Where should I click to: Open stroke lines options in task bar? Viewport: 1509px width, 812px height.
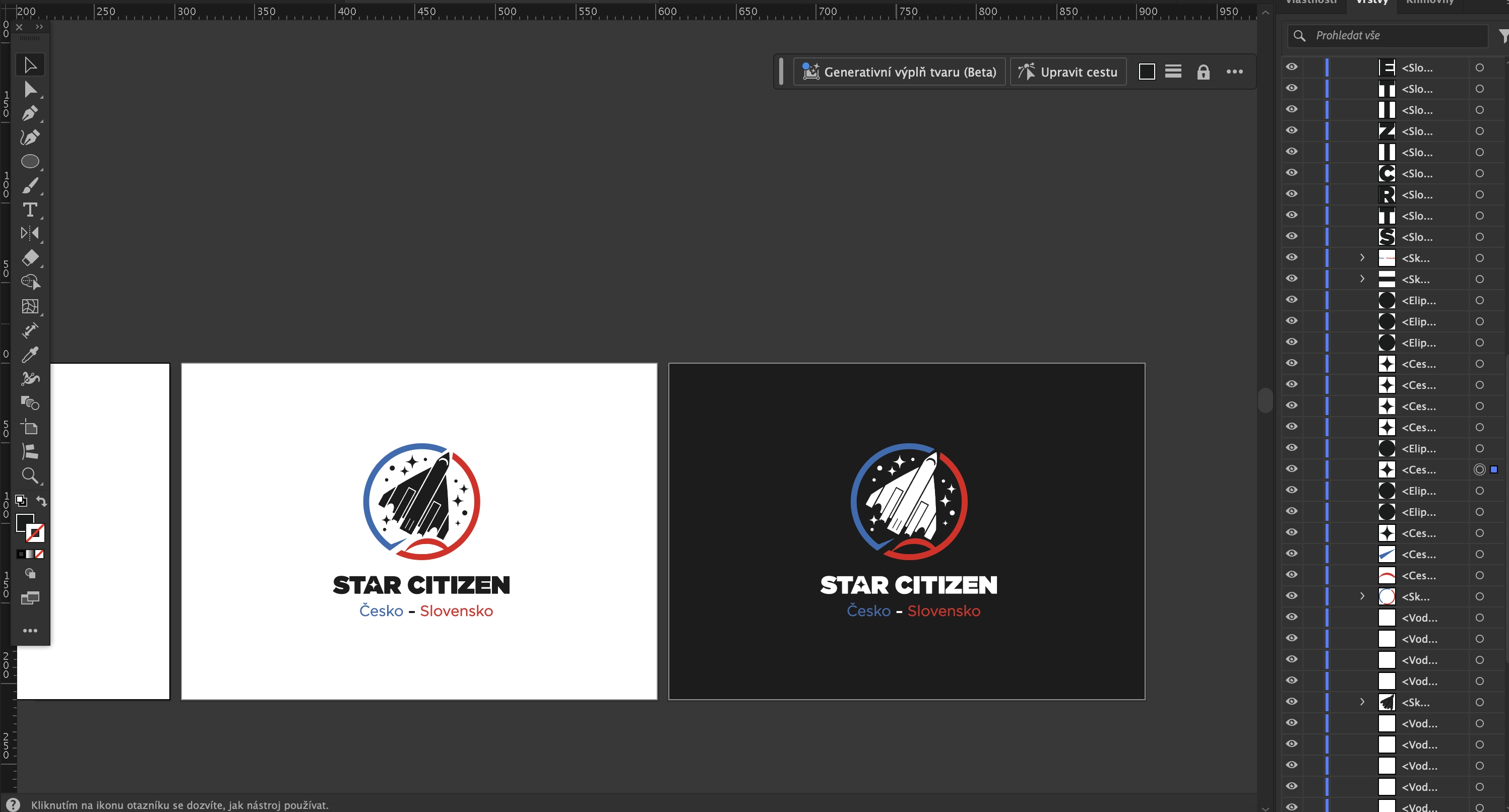1173,72
